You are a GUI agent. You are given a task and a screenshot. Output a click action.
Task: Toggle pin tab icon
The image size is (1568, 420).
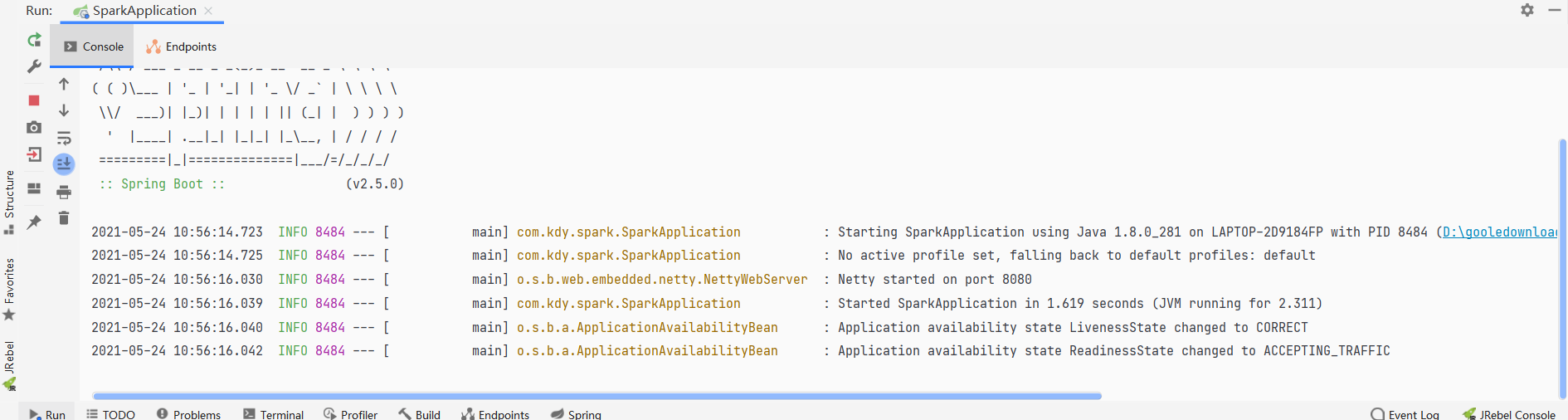pyautogui.click(x=34, y=222)
